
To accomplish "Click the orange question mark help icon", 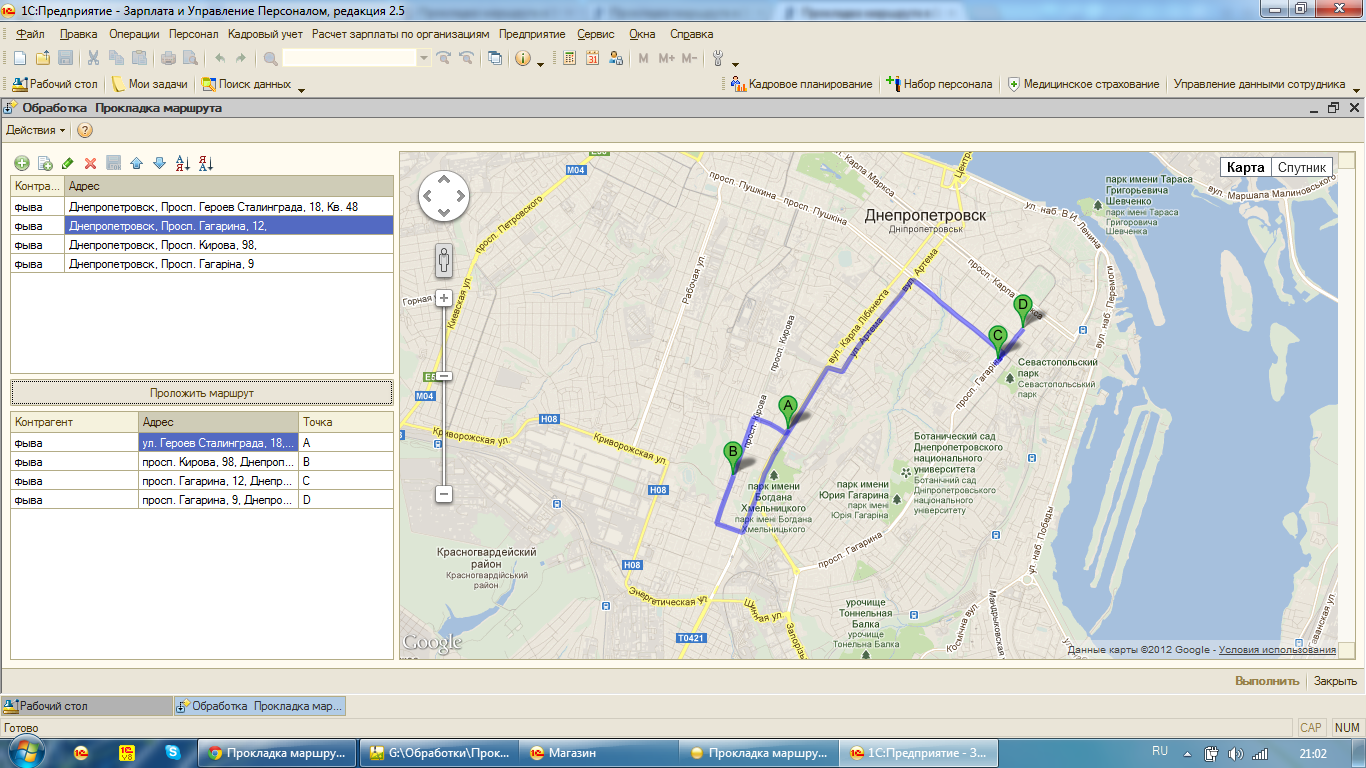I will (85, 130).
